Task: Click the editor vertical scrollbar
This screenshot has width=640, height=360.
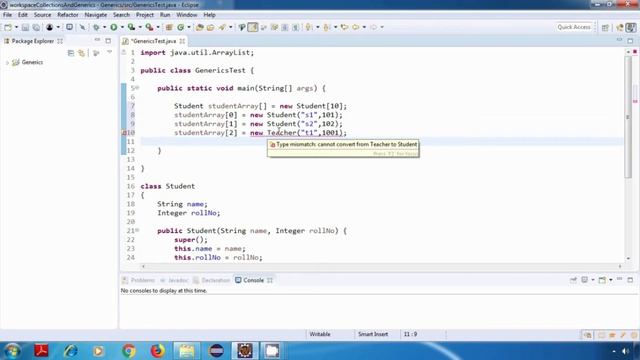Action: (x=628, y=116)
